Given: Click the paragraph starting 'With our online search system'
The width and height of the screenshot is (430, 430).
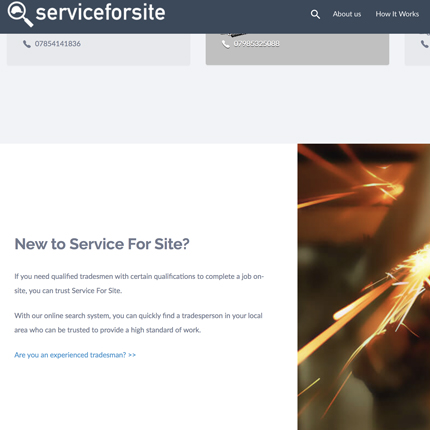Looking at the screenshot, I should pyautogui.click(x=138, y=323).
